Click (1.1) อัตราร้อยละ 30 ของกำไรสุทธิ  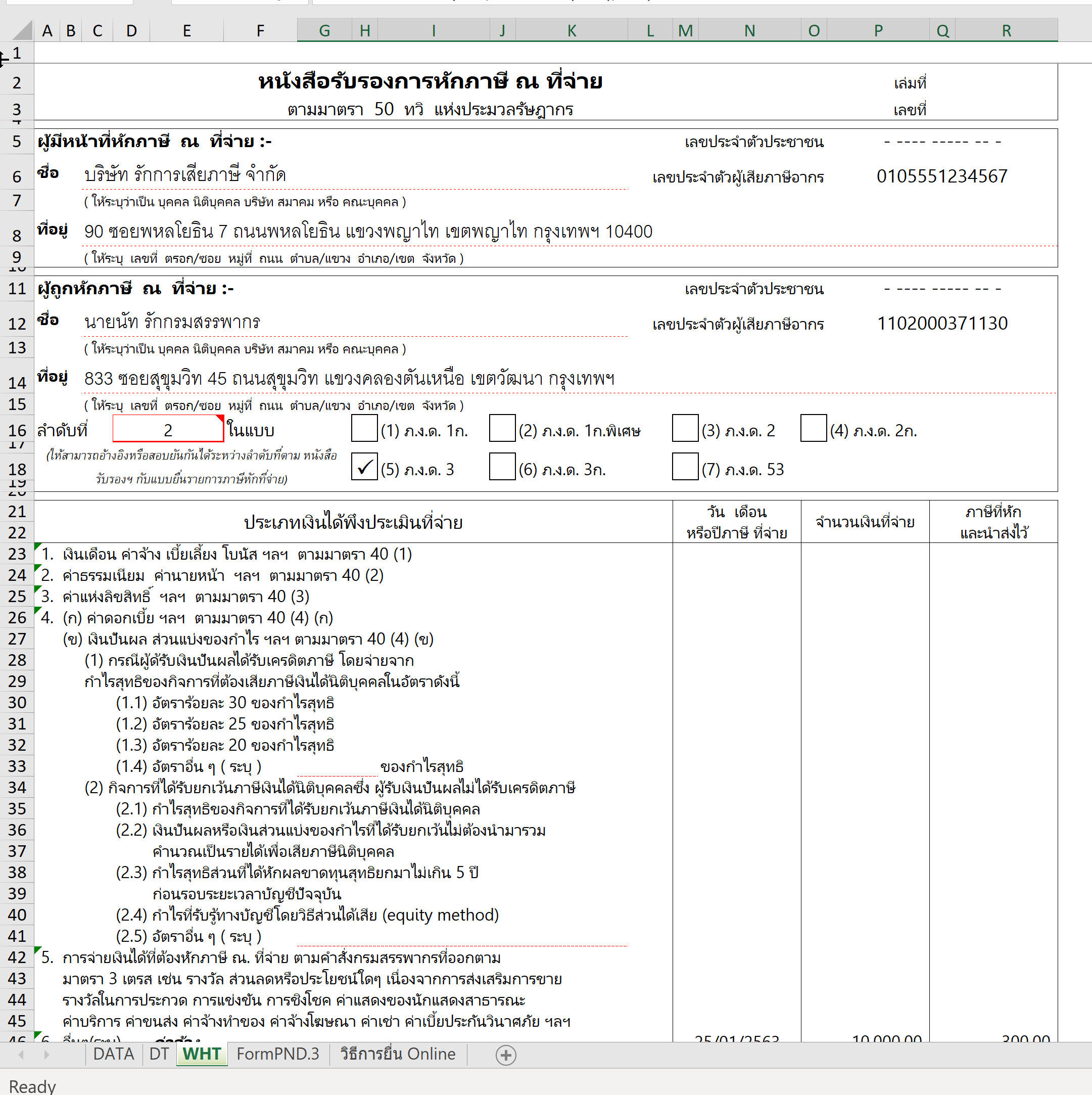225,703
